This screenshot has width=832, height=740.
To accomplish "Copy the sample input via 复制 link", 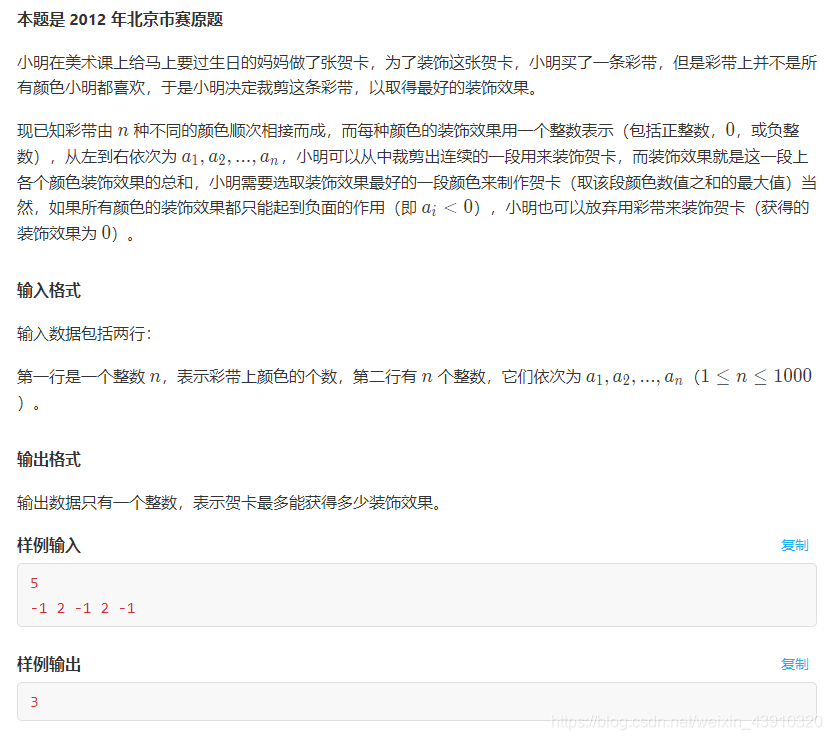I will pyautogui.click(x=794, y=545).
